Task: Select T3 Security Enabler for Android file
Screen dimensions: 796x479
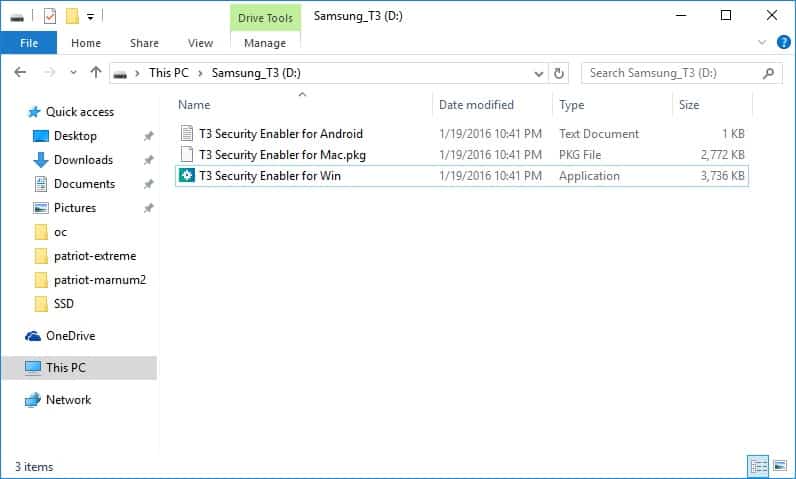Action: (281, 134)
